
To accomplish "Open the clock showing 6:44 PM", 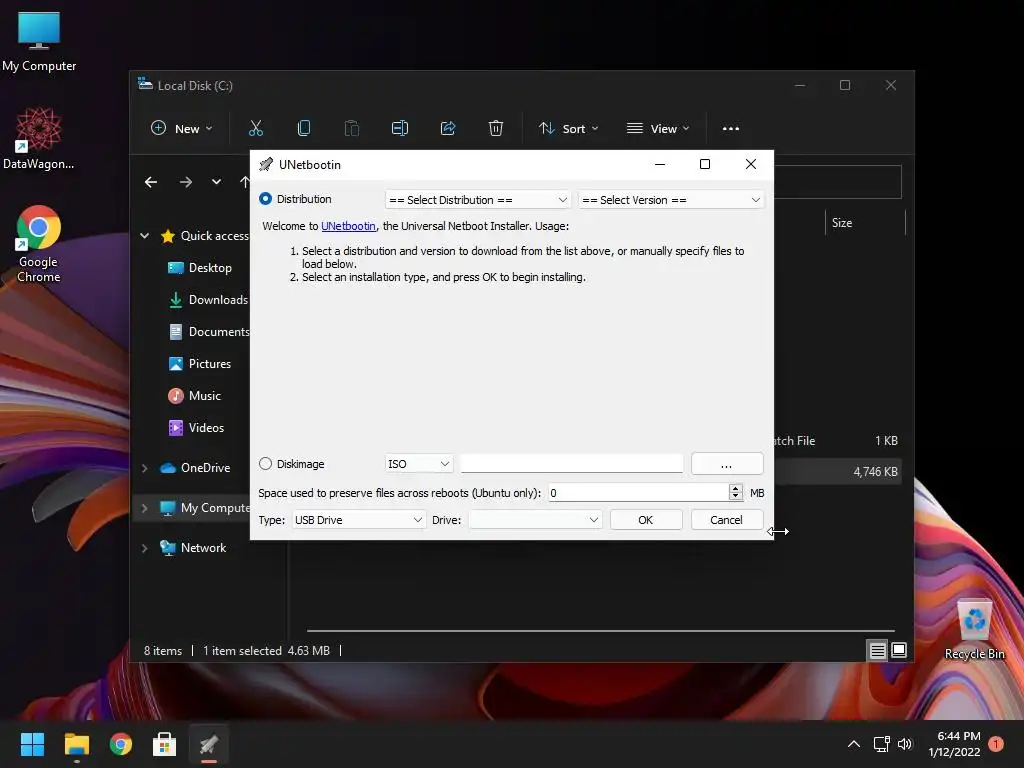I will [954, 744].
